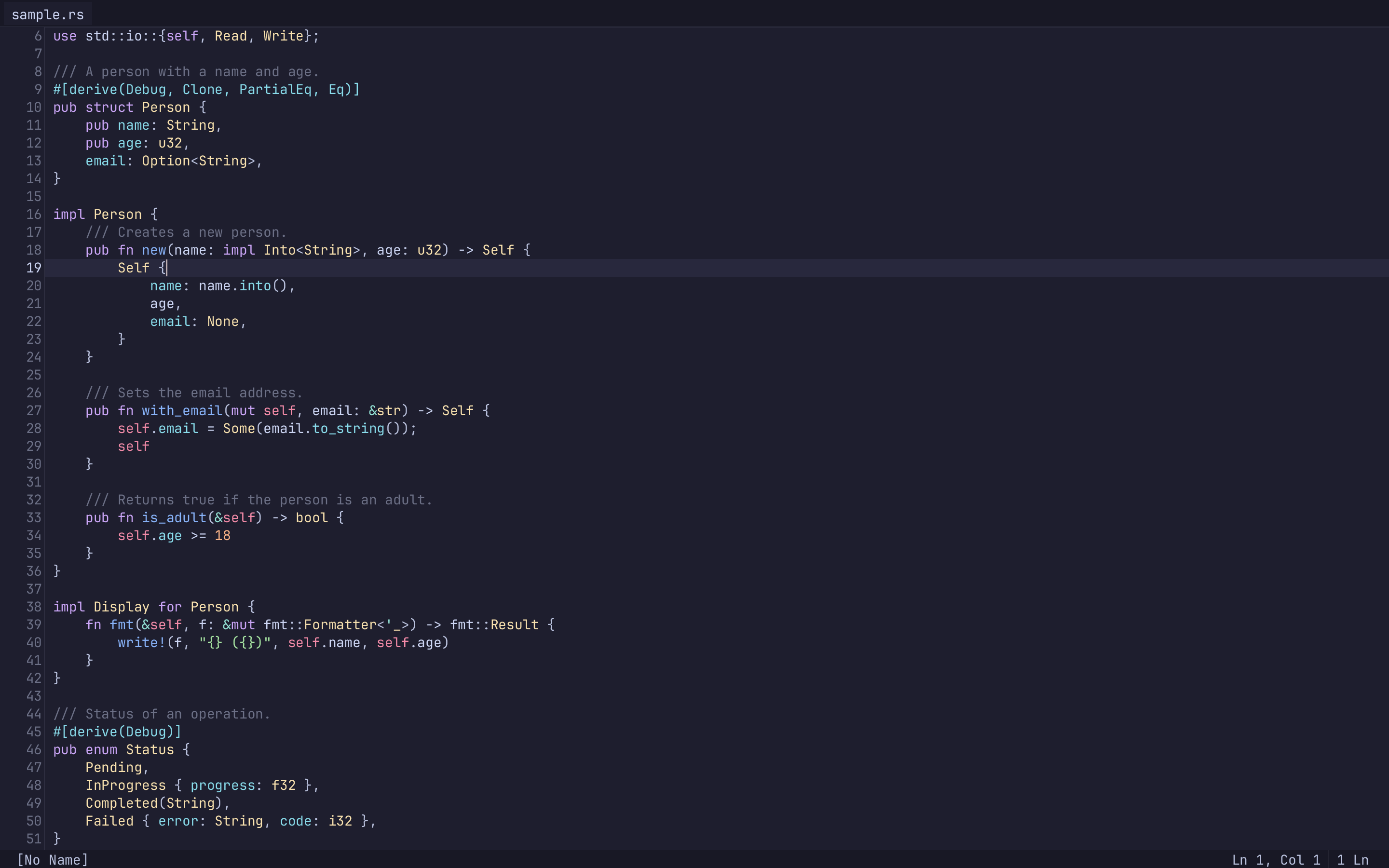The width and height of the screenshot is (1389, 868).
Task: Click line number 38 in the gutter
Action: [33, 607]
